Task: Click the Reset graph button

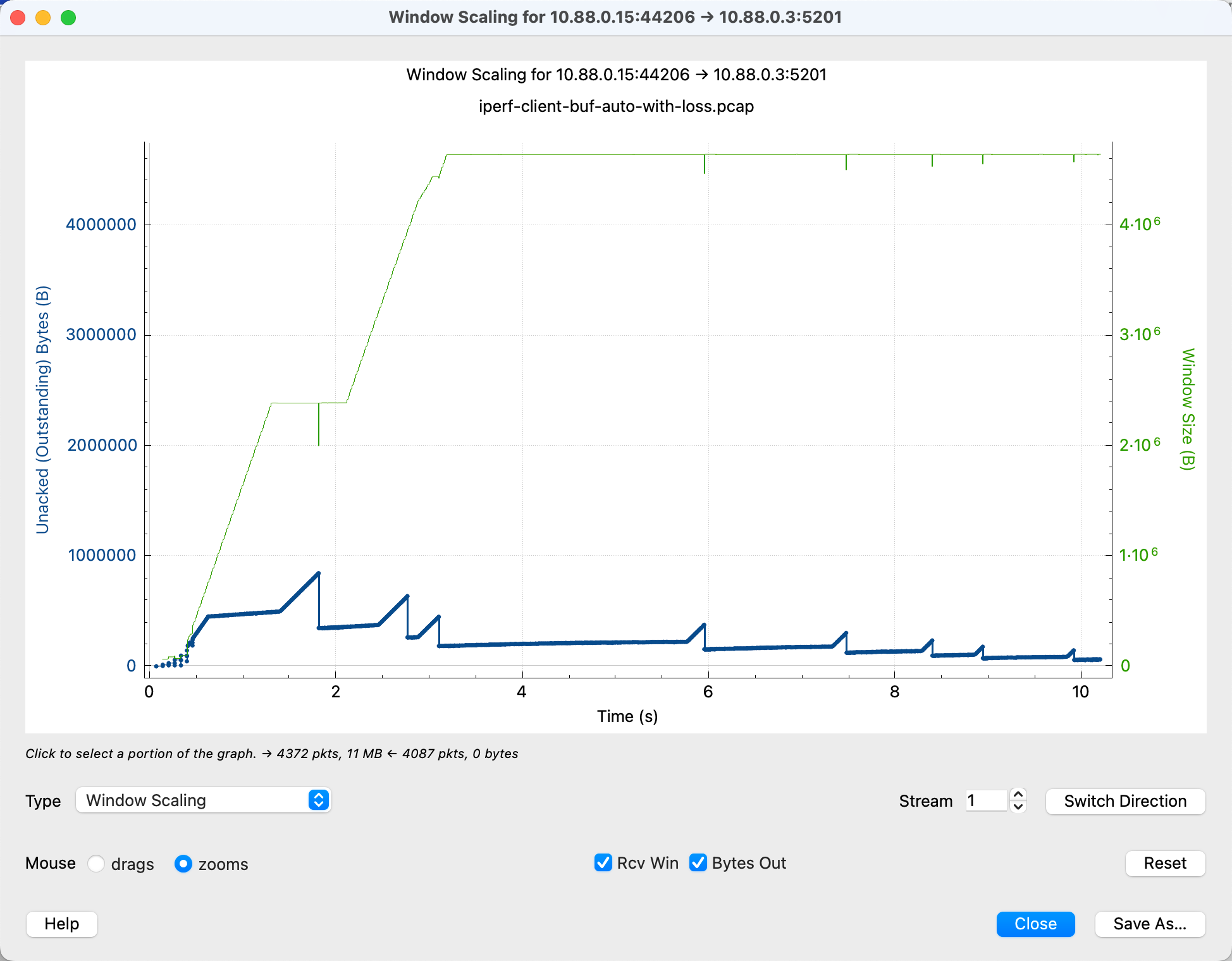Action: pos(1165,864)
